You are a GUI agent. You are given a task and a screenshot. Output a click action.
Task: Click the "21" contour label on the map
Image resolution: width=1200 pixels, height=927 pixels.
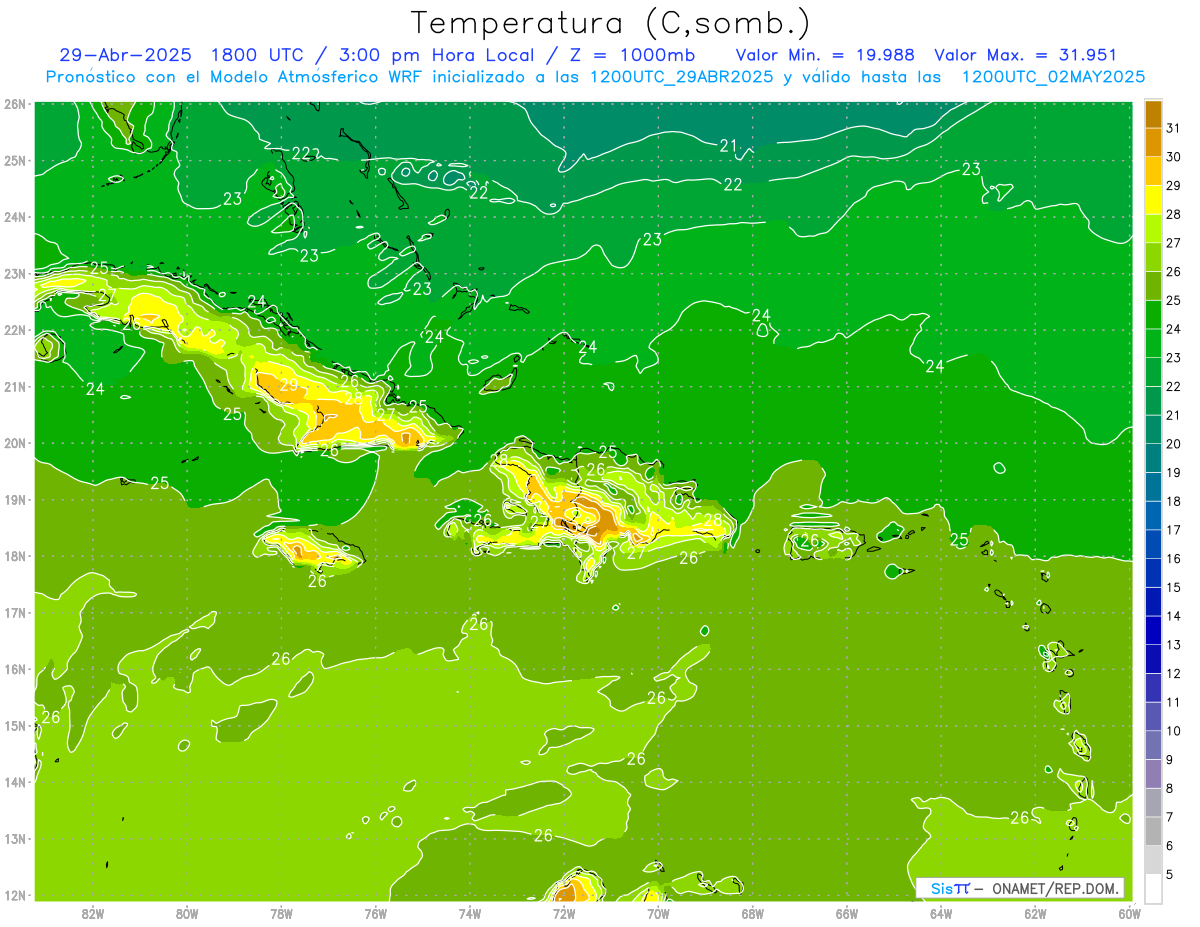click(728, 146)
